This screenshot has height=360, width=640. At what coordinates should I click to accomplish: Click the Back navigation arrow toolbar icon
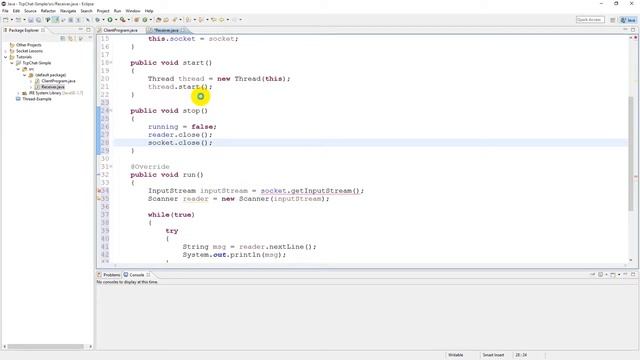[222, 20]
